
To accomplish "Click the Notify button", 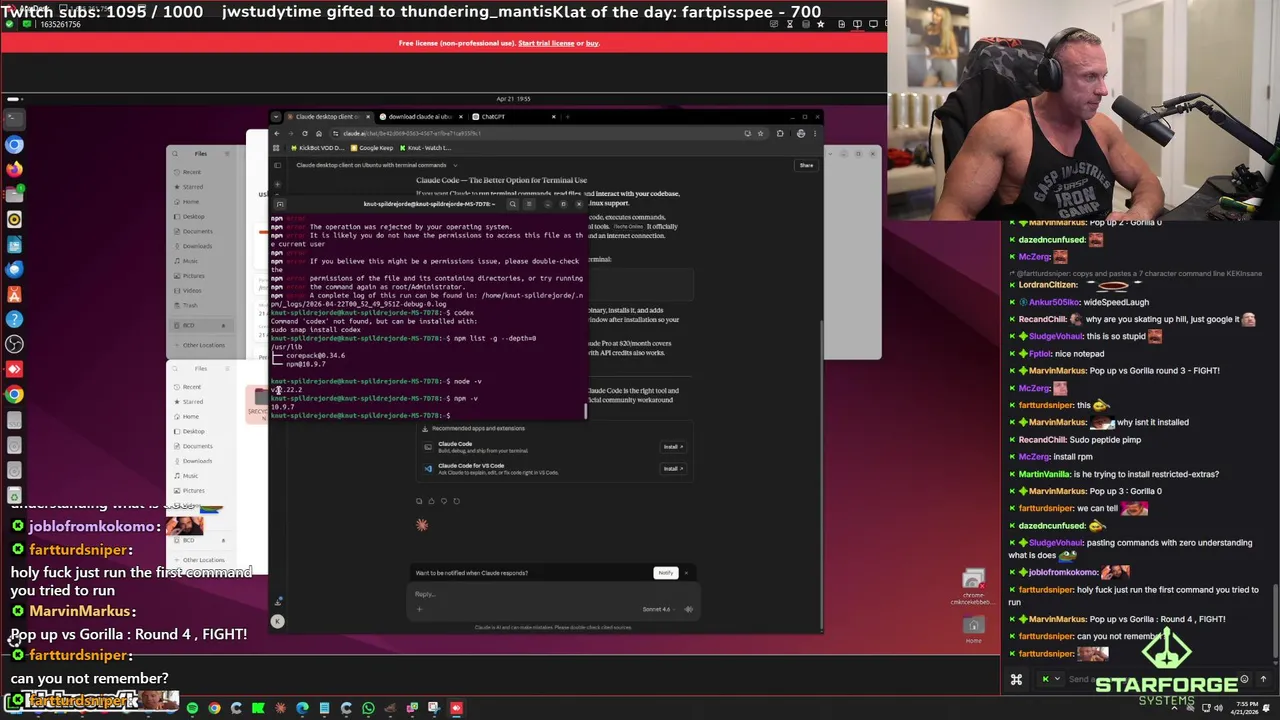I will pos(666,573).
